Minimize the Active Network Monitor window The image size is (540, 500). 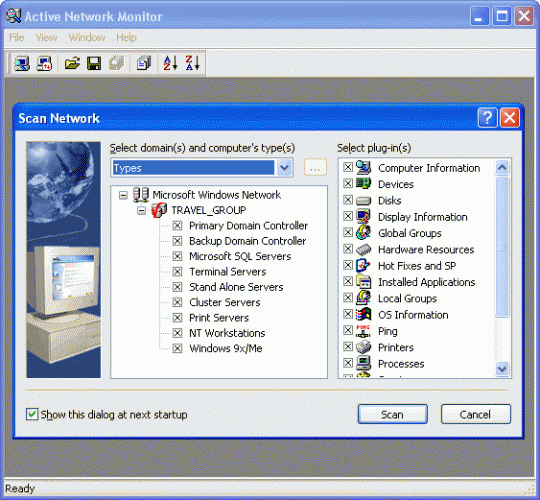tap(480, 16)
